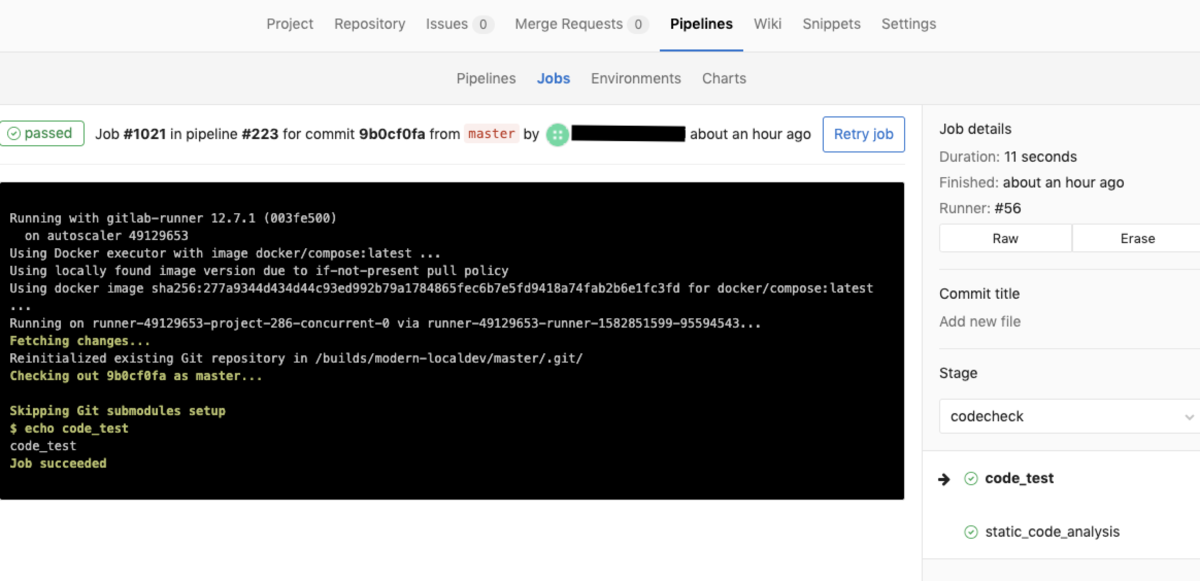The image size is (1200, 581).
Task: Click 'Skipping Git submodules setup' log line
Action: point(118,411)
